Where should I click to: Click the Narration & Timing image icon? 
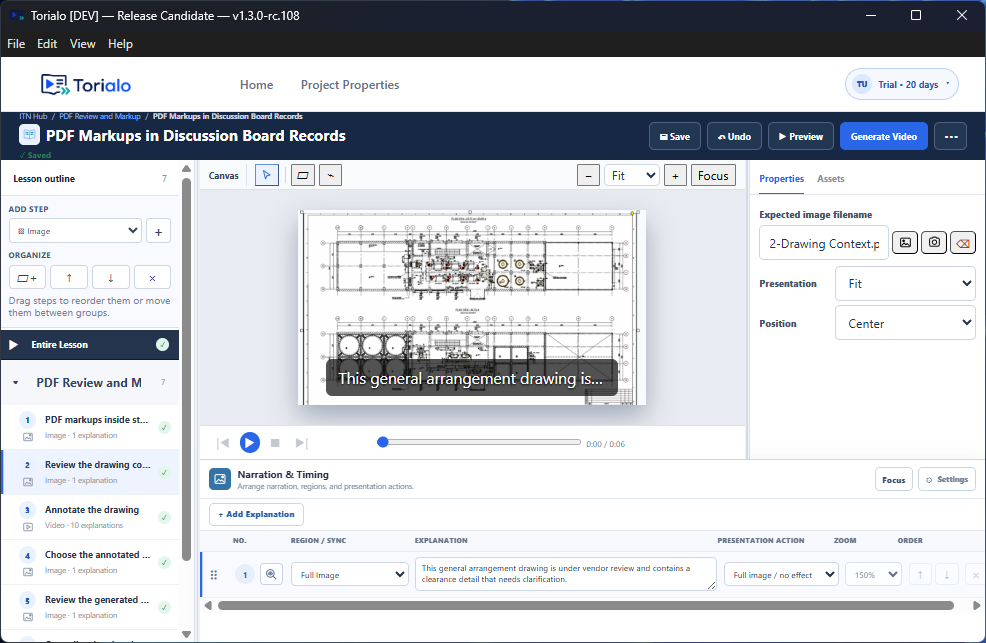point(219,479)
